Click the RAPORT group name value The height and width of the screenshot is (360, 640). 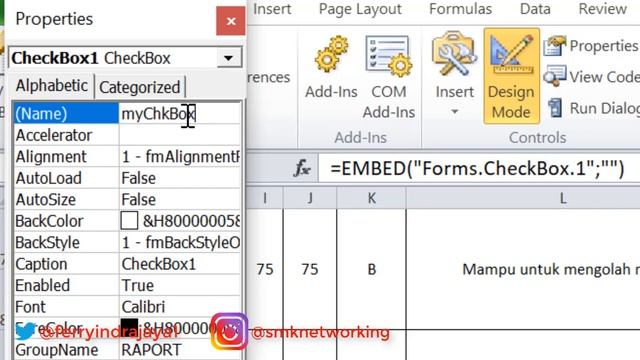[x=180, y=350]
